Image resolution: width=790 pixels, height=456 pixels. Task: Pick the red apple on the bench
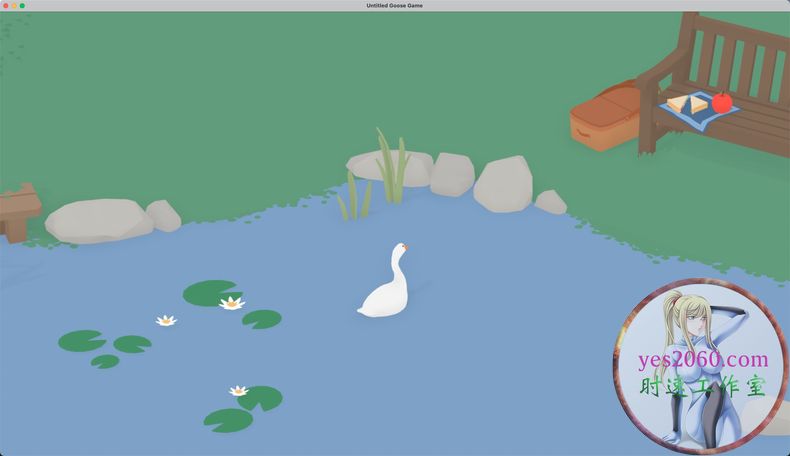[721, 102]
